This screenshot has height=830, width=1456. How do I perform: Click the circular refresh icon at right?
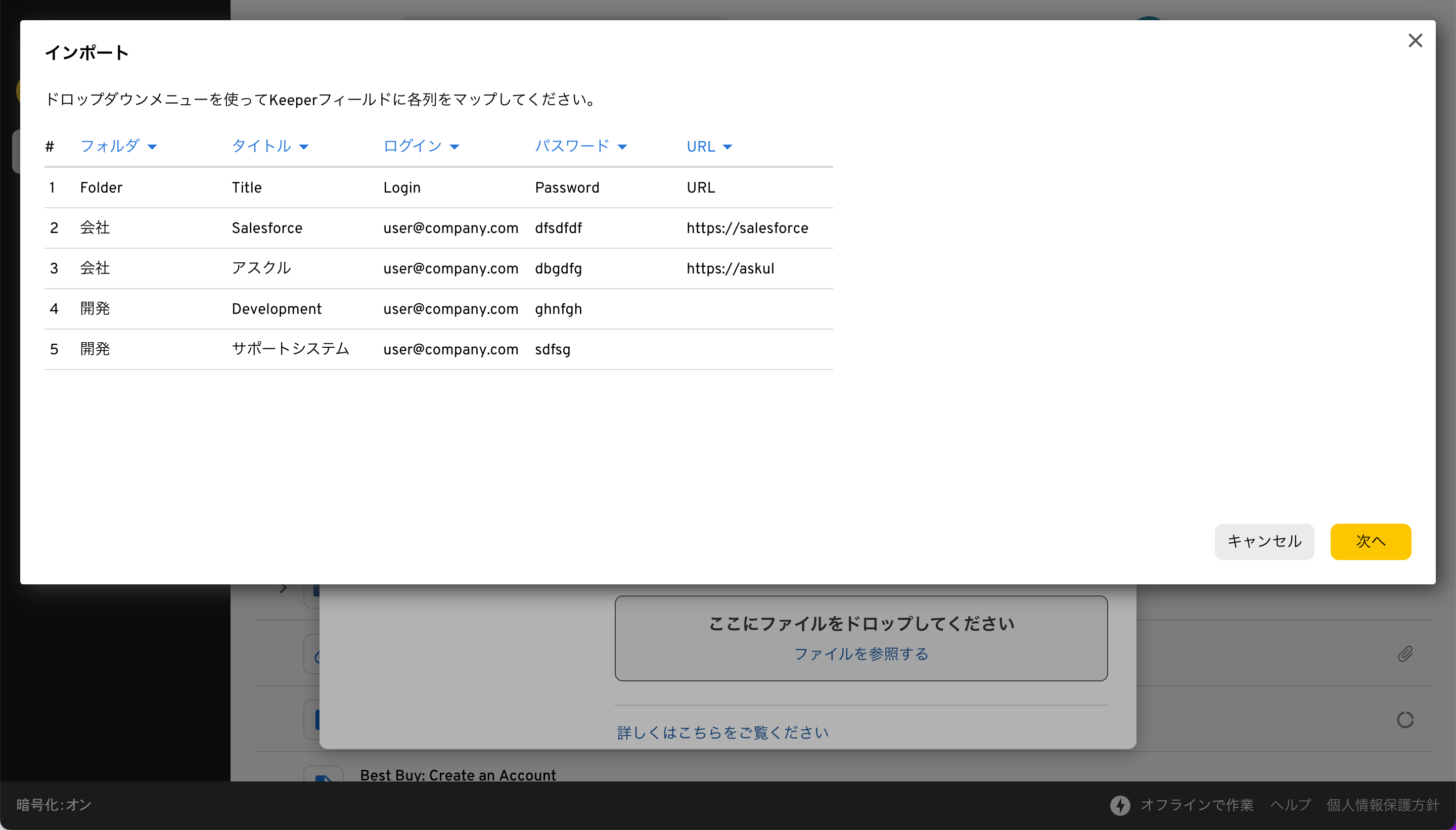coord(1405,720)
